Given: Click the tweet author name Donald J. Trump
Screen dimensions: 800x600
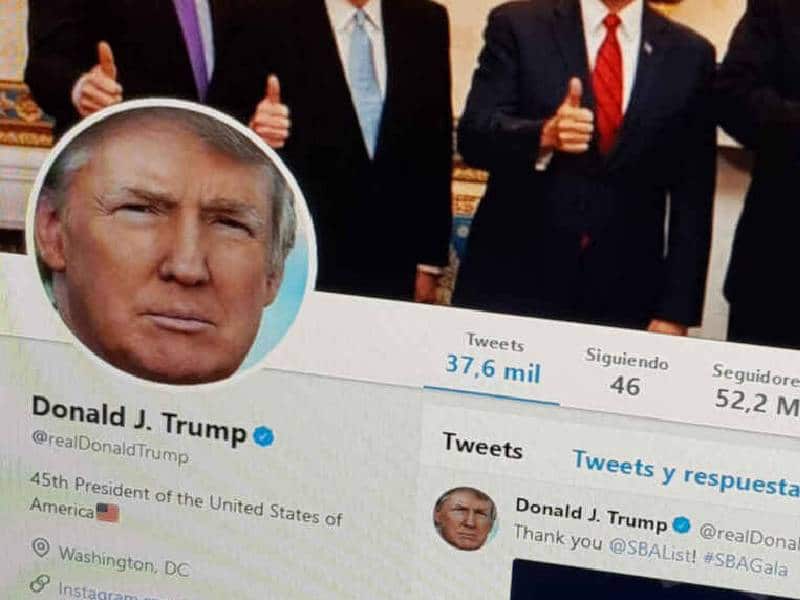Looking at the screenshot, I should pos(591,514).
